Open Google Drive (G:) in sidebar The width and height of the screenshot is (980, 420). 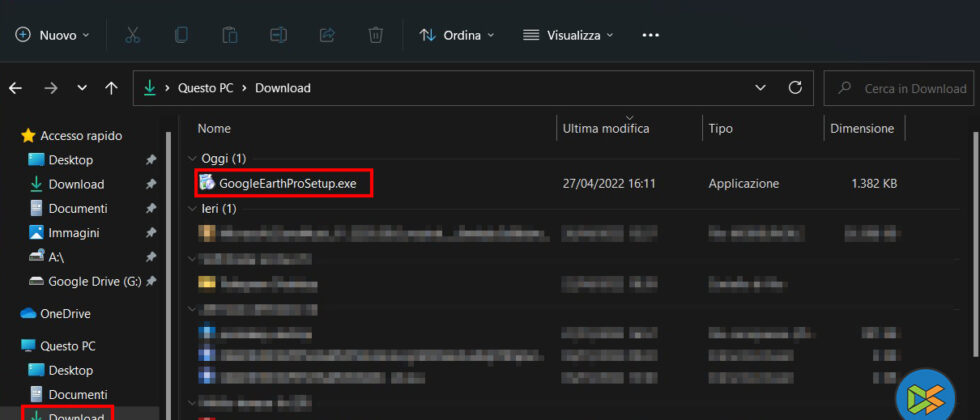point(86,281)
